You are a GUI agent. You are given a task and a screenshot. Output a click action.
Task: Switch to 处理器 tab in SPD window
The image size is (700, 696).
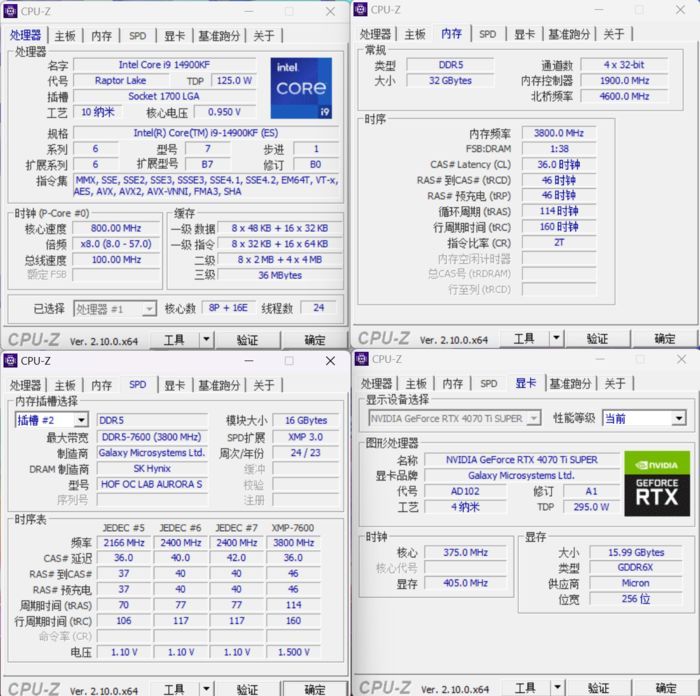[25, 385]
